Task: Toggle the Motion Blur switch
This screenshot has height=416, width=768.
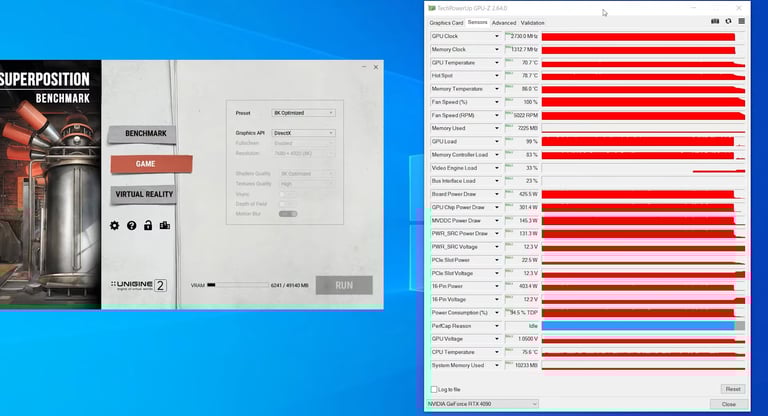Action: click(x=288, y=214)
